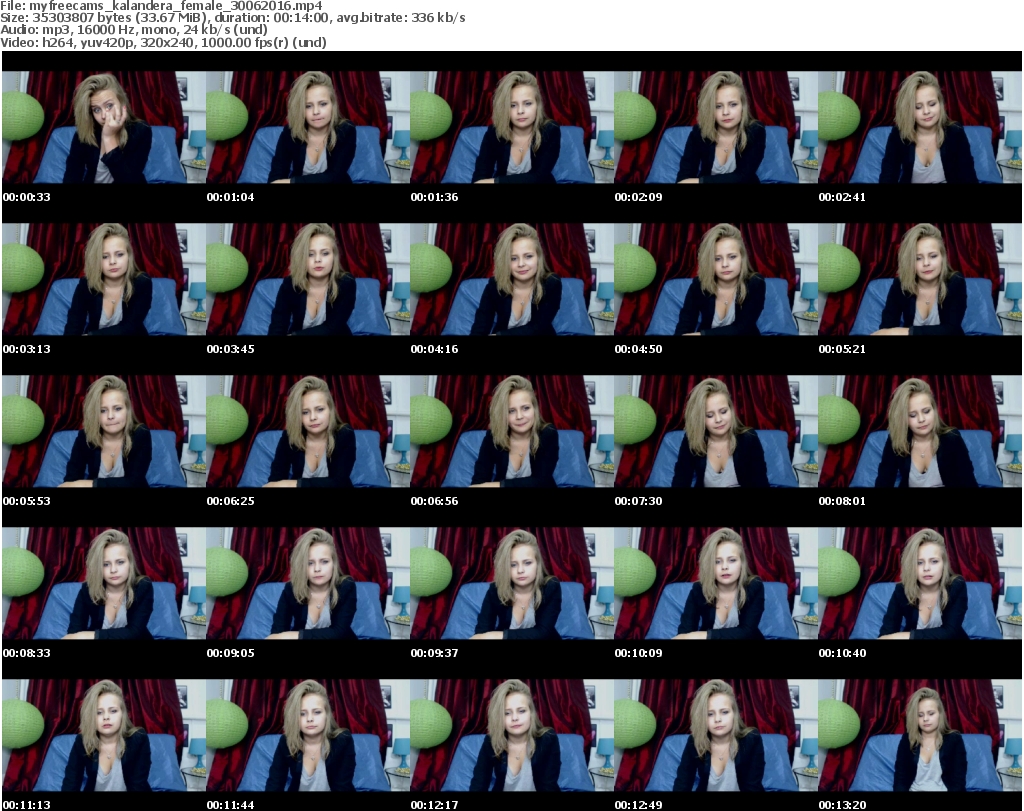Screen dimensions: 1024x811
Task: Click the 00:02:41 timestamp label
Action: pos(842,197)
